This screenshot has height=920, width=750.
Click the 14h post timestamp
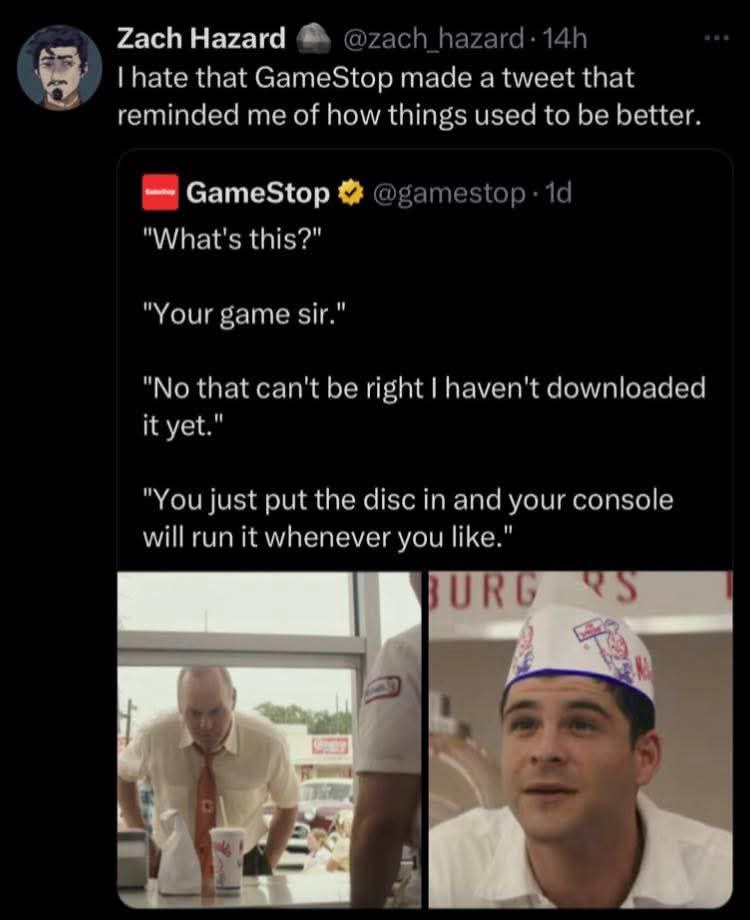pyautogui.click(x=565, y=39)
